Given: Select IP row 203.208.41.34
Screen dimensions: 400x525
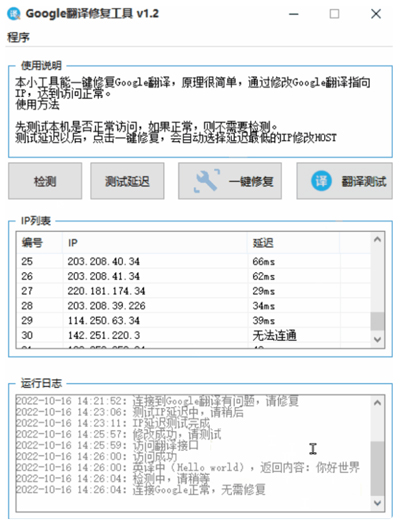Looking at the screenshot, I should tap(193, 276).
